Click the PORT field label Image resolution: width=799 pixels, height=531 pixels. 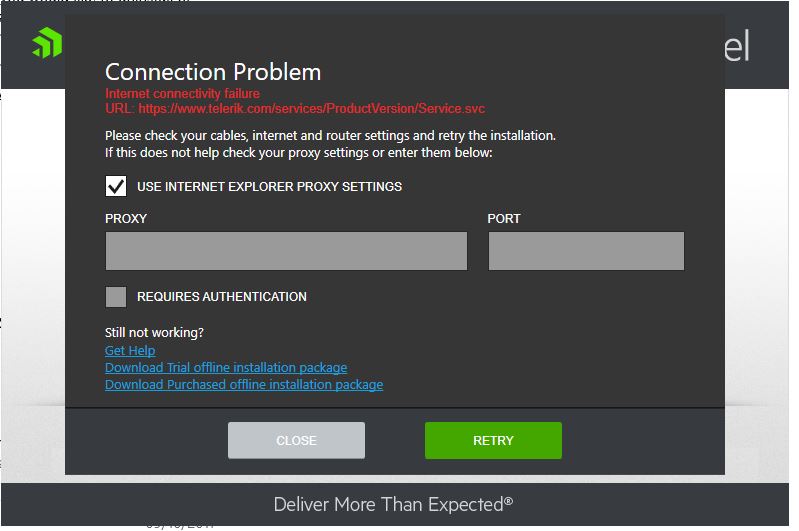pyautogui.click(x=504, y=219)
